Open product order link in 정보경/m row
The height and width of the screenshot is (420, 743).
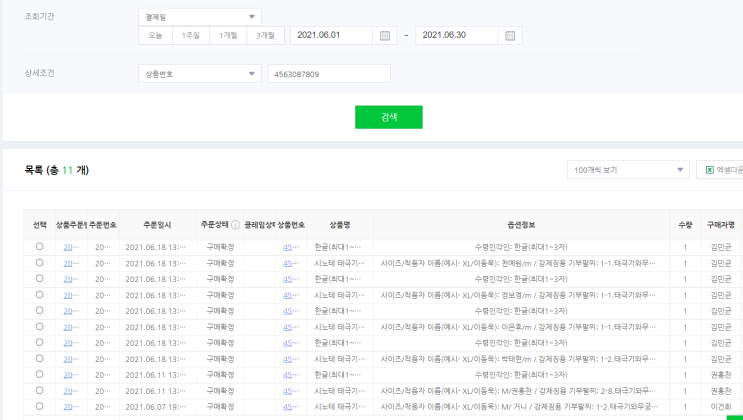coord(68,295)
